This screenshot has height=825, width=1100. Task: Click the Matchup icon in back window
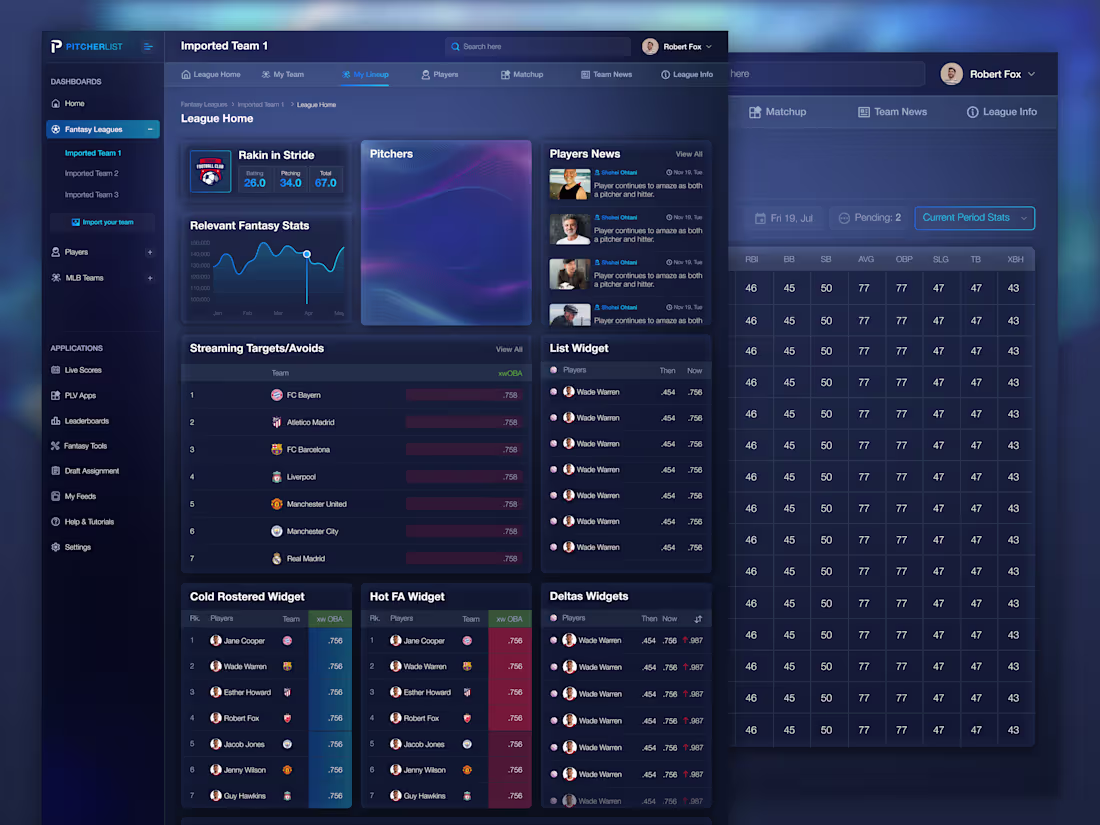755,112
